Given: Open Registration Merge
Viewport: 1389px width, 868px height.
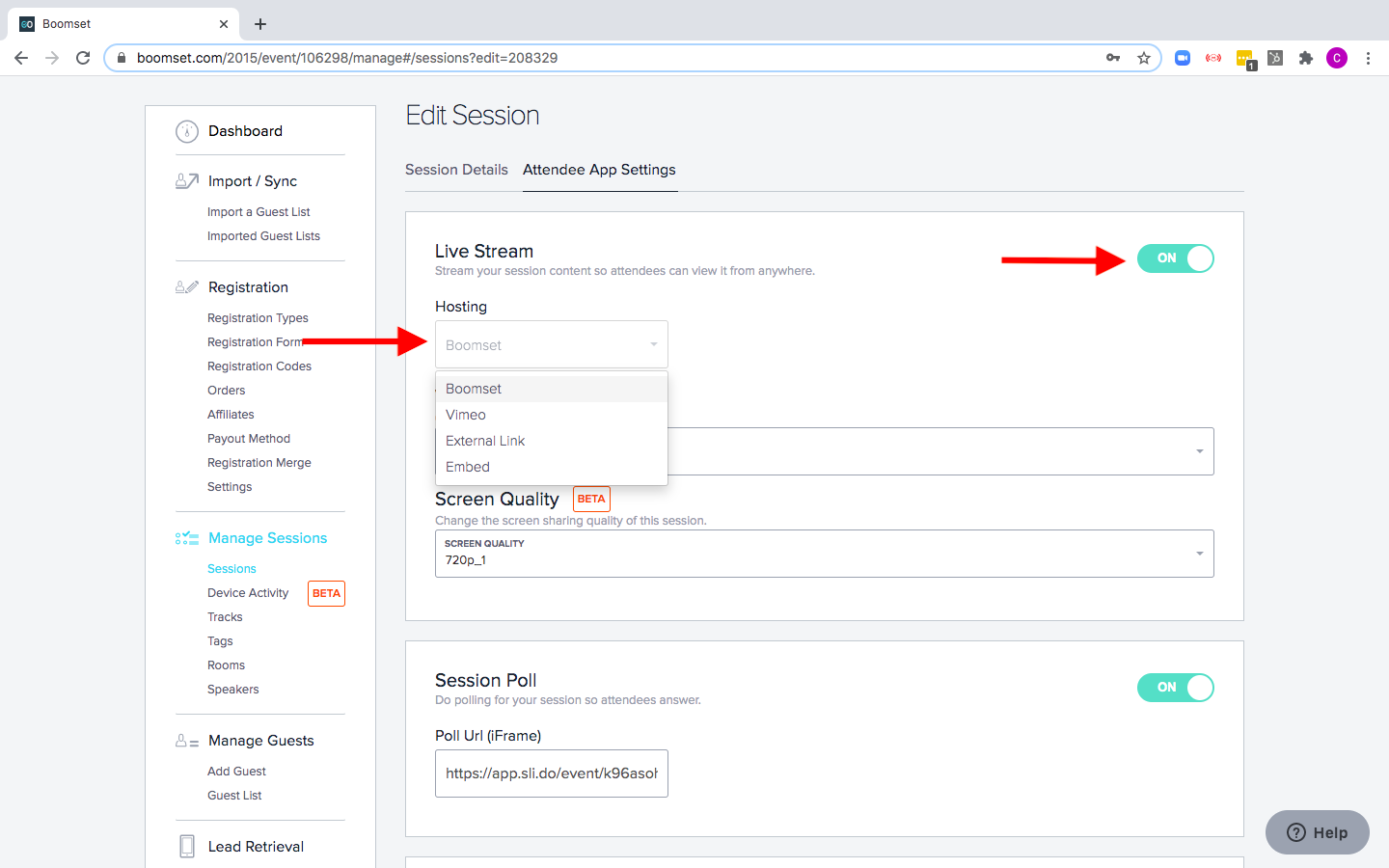Looking at the screenshot, I should tap(259, 463).
